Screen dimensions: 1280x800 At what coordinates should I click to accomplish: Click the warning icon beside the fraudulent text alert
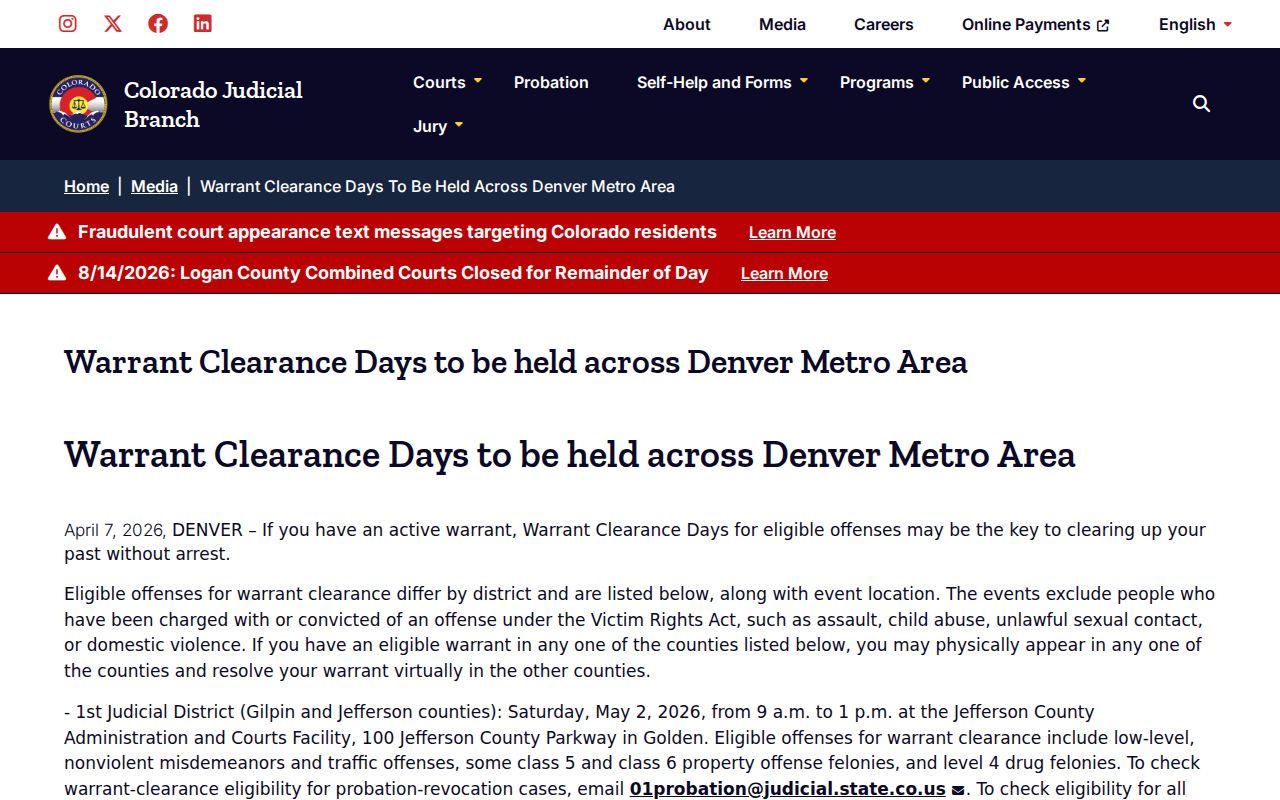[x=57, y=232]
